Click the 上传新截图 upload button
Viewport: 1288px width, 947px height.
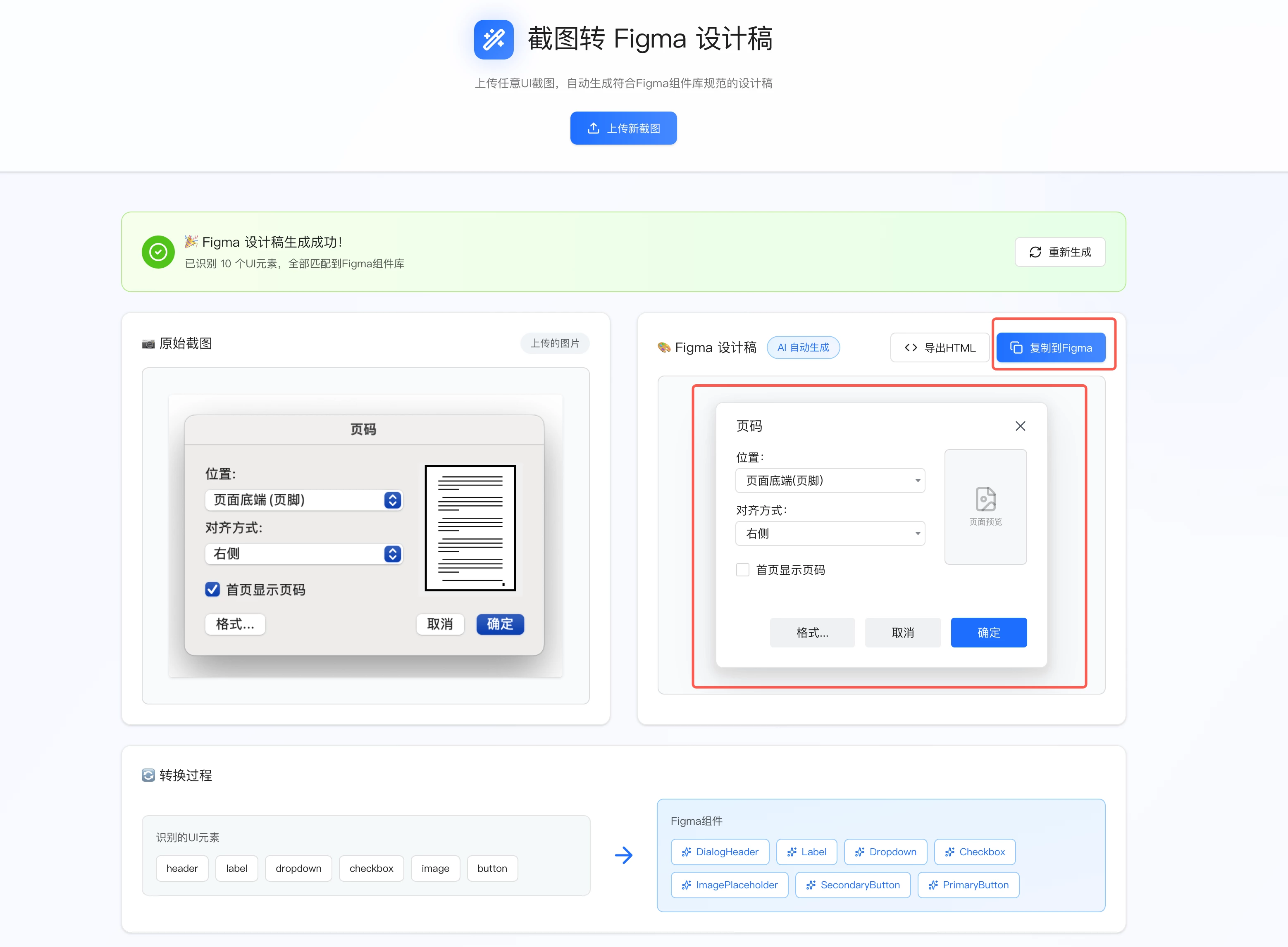point(623,128)
